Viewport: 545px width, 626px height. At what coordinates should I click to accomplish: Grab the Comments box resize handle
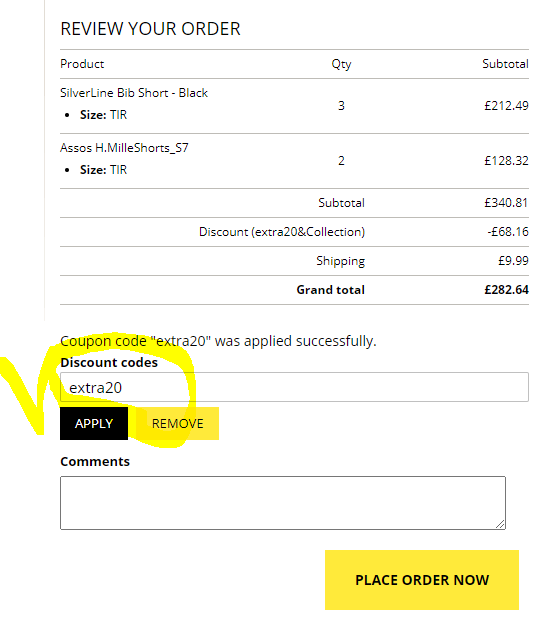(x=500, y=524)
